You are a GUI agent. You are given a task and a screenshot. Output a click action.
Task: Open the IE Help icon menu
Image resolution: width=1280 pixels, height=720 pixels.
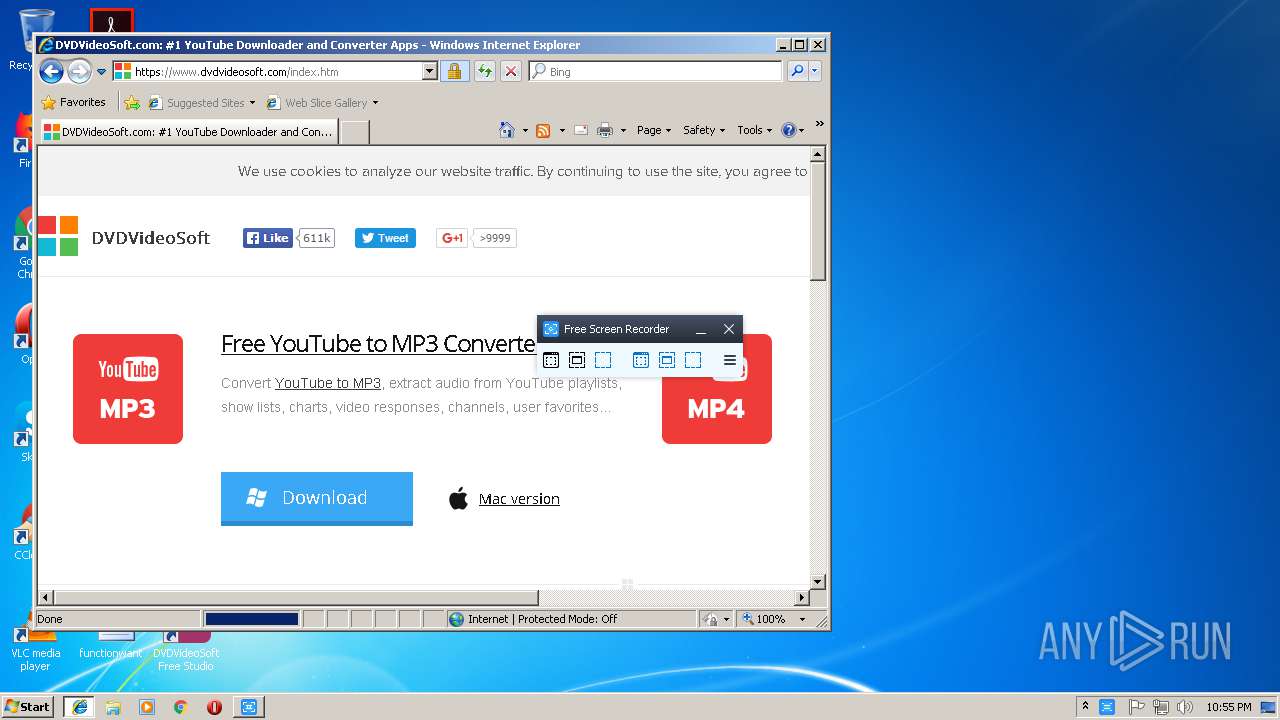tap(792, 130)
